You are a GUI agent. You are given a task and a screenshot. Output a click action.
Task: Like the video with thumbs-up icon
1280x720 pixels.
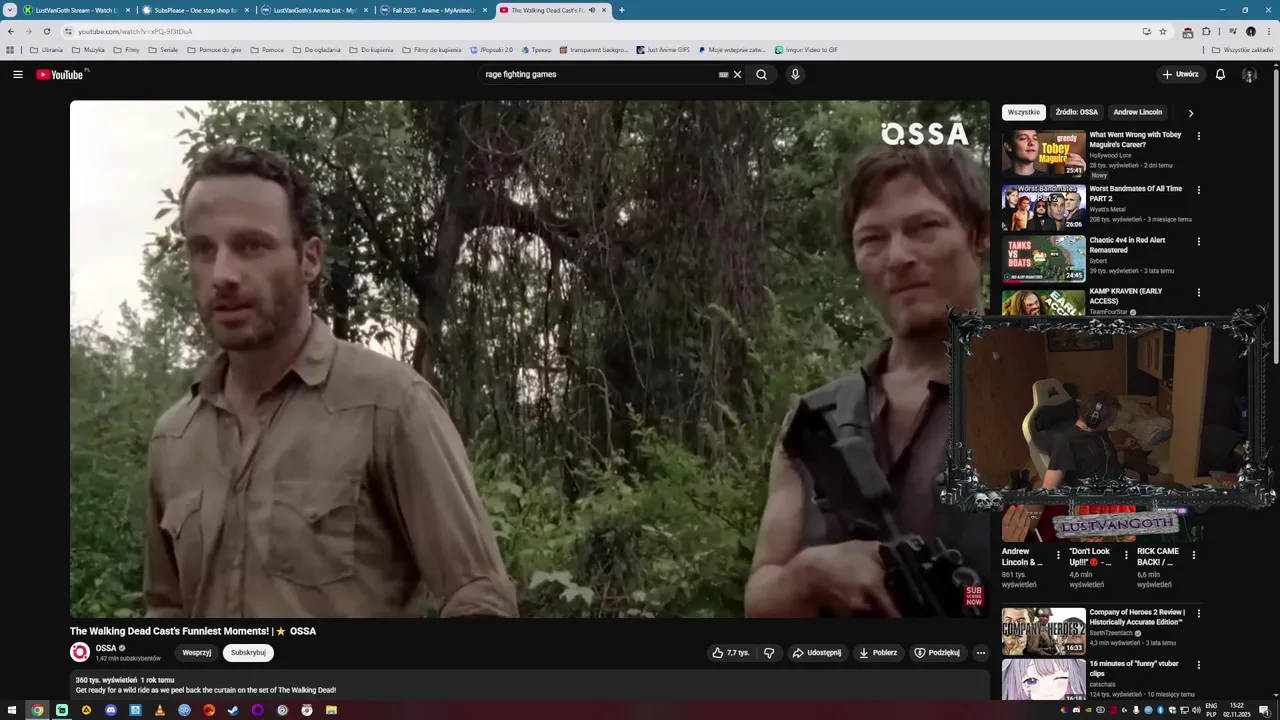click(731, 652)
